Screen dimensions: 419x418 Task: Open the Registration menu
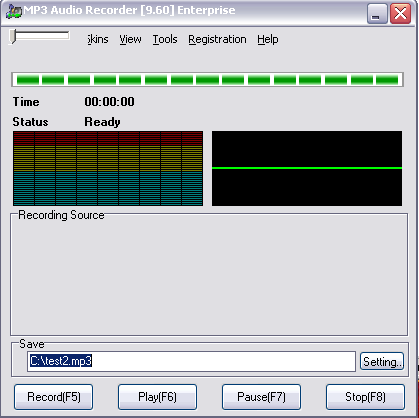pos(217,39)
